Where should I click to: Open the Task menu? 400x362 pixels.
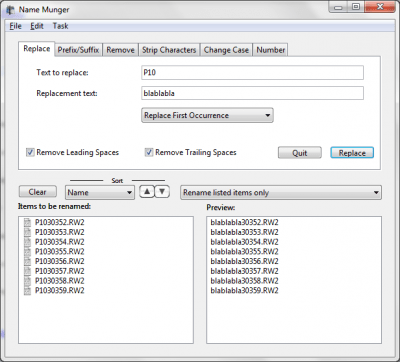coord(60,26)
